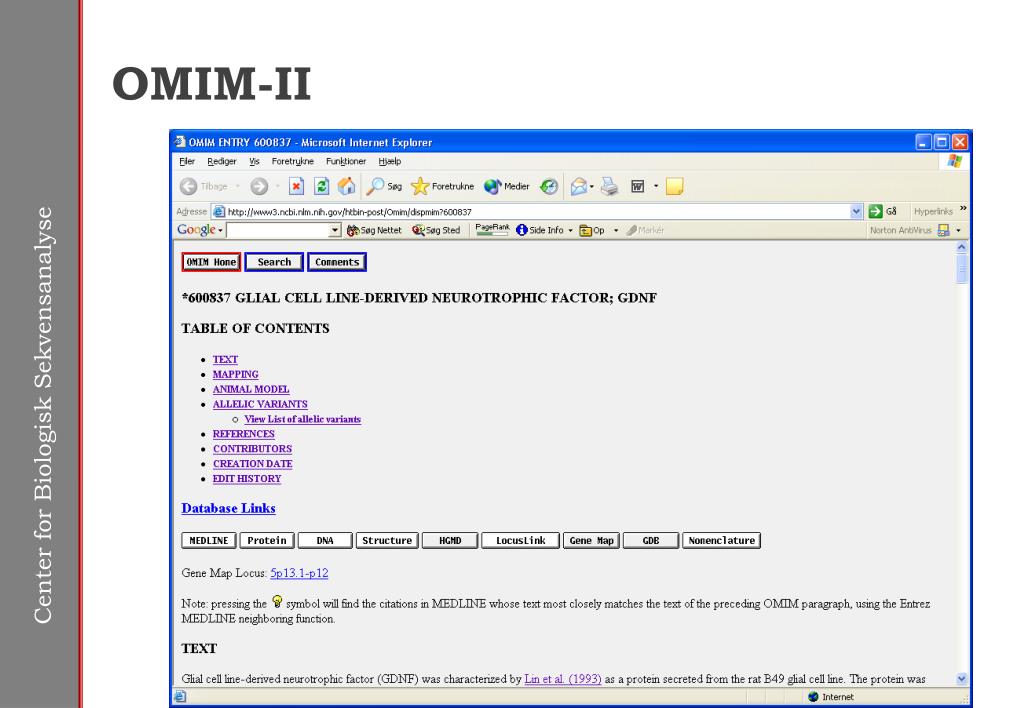The image size is (1023, 708).
Task: Click the scrollbar up arrow
Action: point(961,248)
